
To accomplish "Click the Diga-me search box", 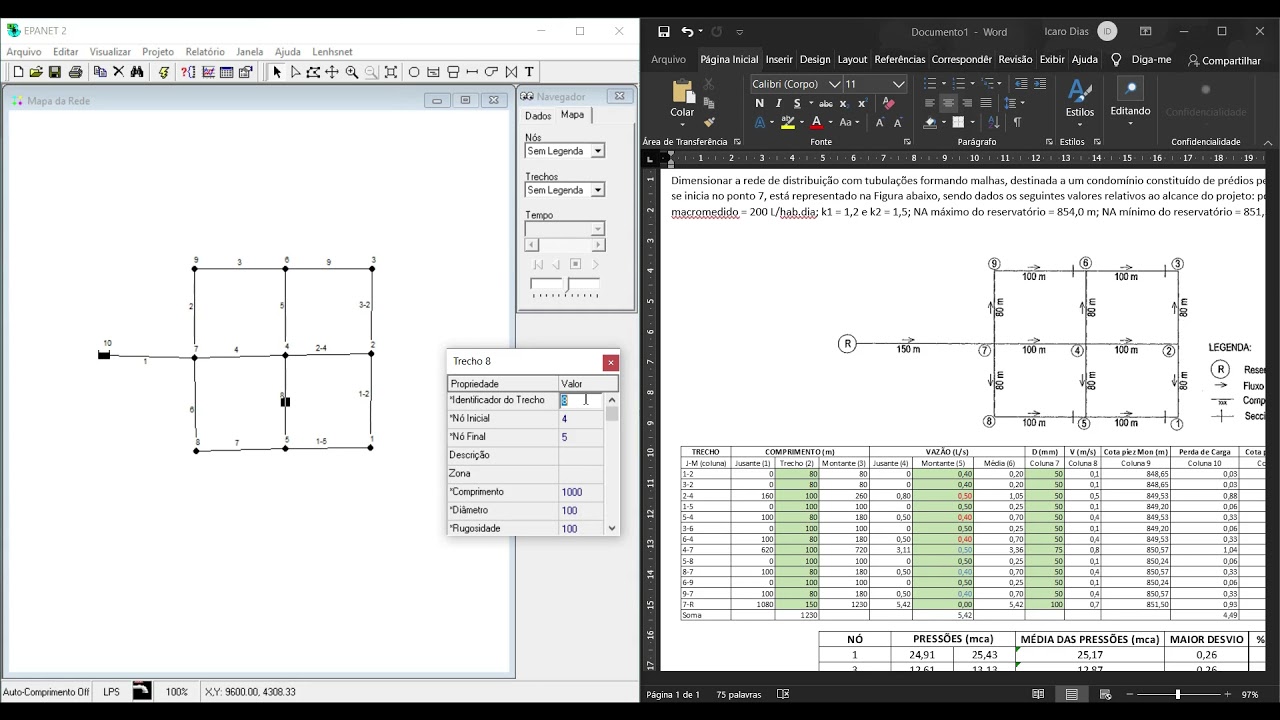I will [x=1142, y=60].
